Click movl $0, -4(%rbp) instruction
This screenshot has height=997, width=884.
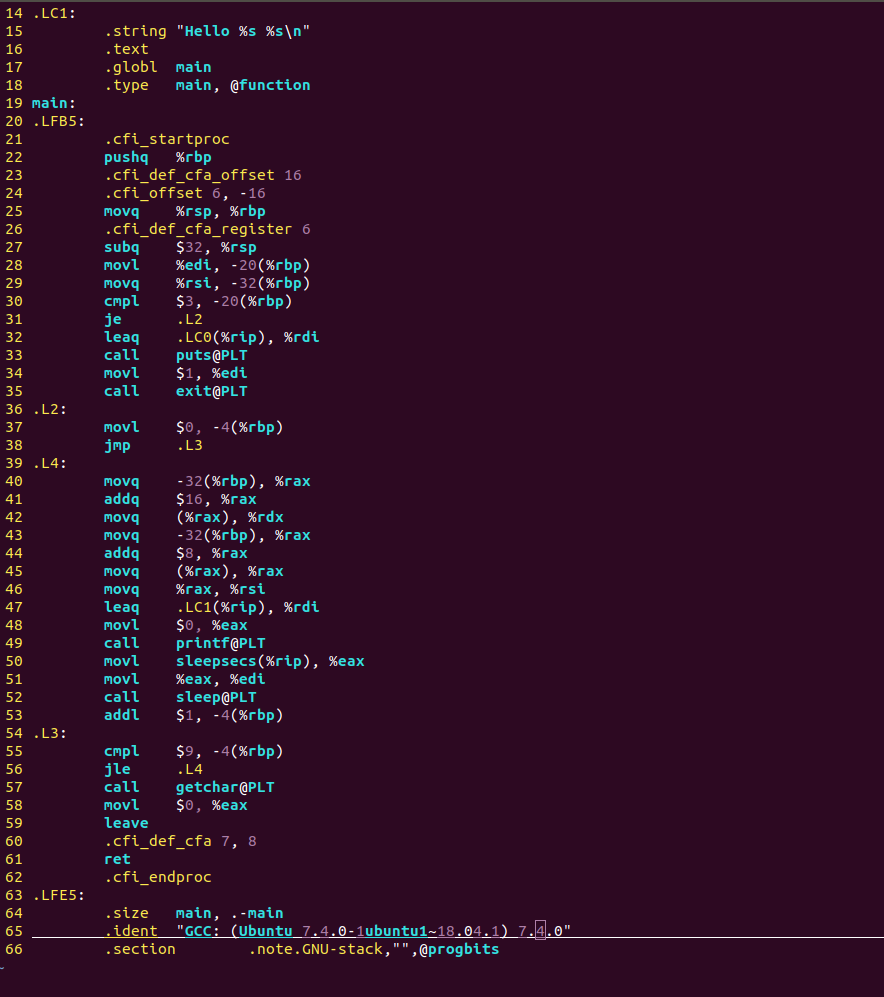coord(194,427)
